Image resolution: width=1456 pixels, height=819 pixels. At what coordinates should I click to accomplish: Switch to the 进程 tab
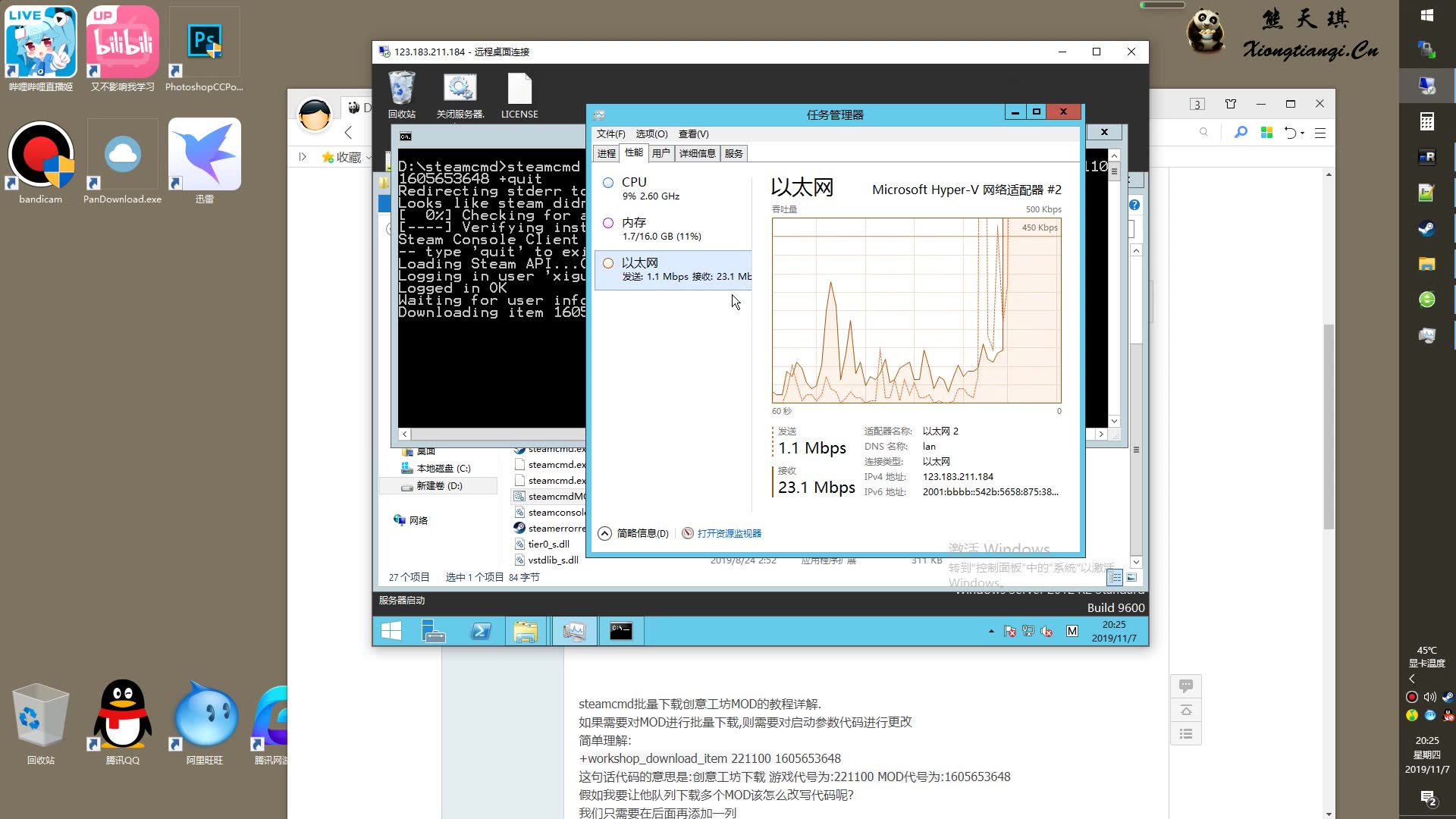pos(607,153)
